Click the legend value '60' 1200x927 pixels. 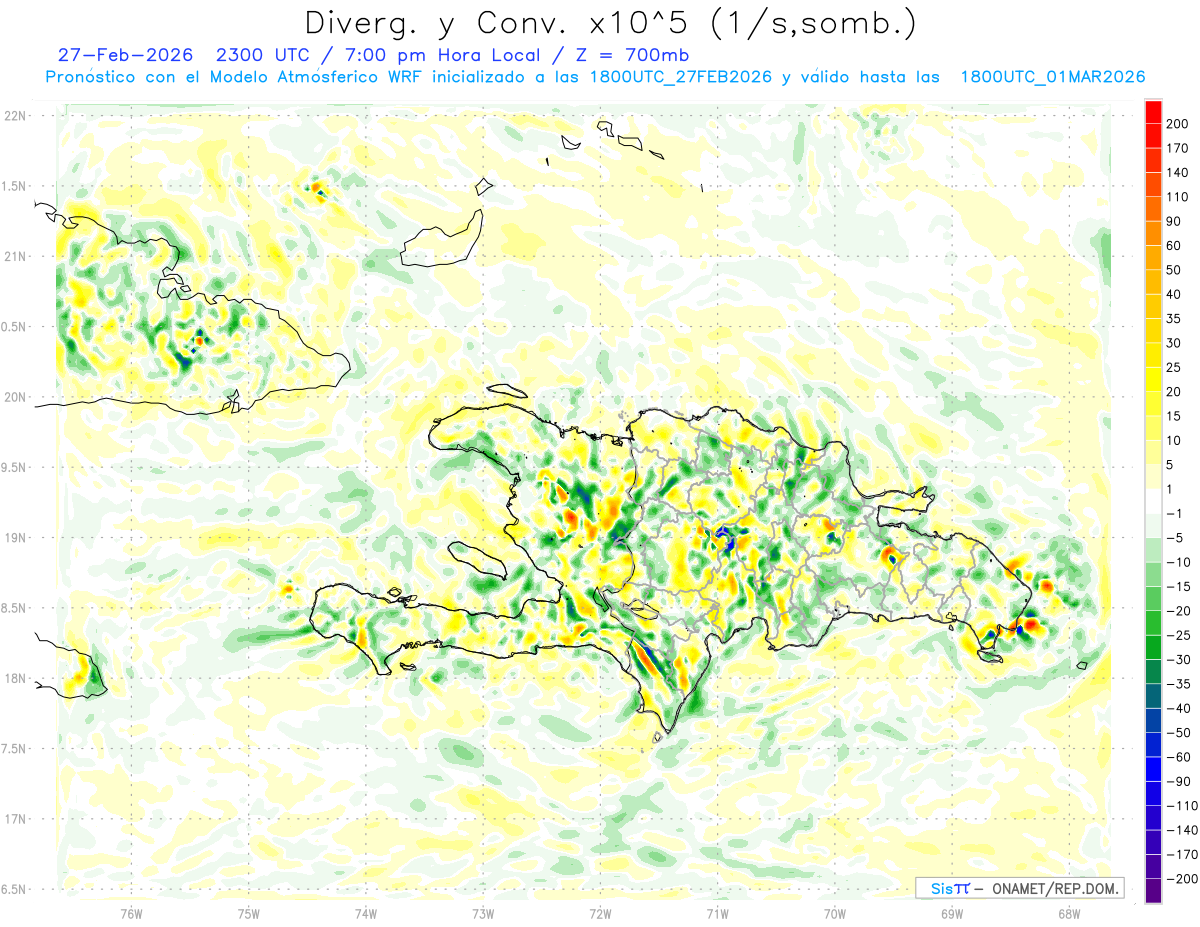coord(1174,246)
